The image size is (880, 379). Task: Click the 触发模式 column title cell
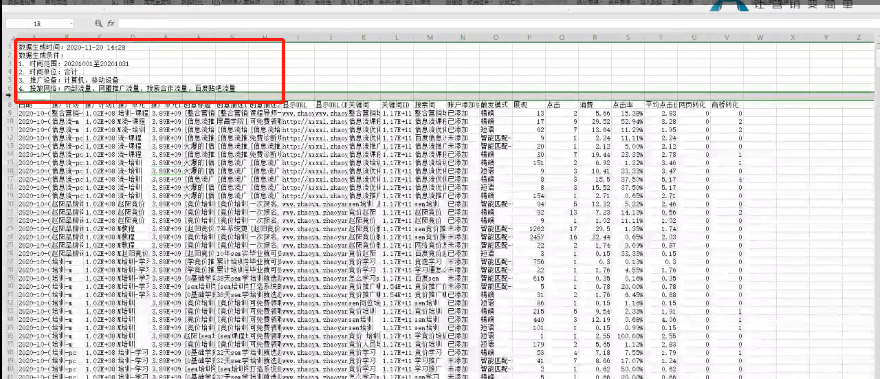tap(496, 105)
